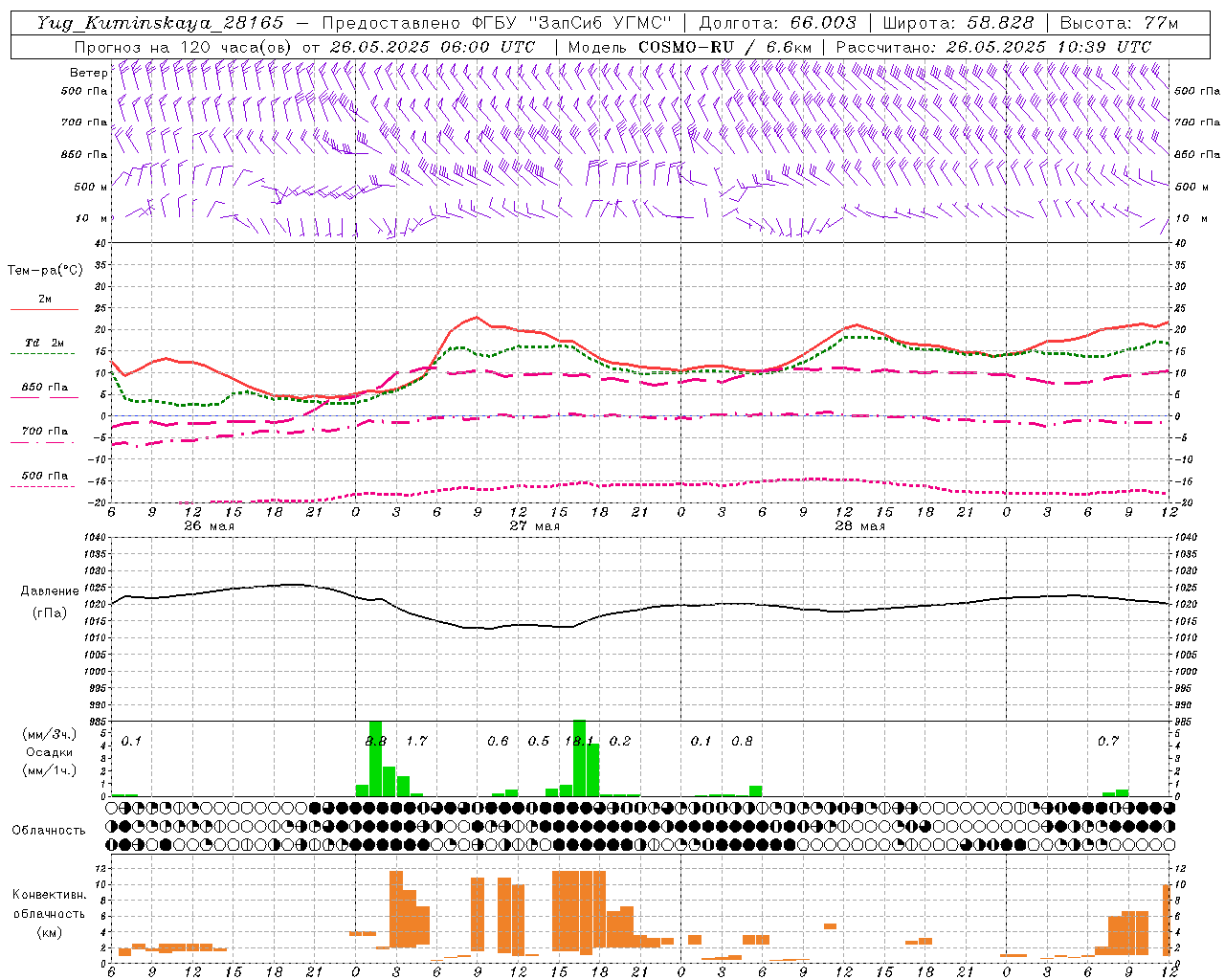Click the 'Ветер' wind panel label
The image size is (1225, 980).
pyautogui.click(x=88, y=73)
